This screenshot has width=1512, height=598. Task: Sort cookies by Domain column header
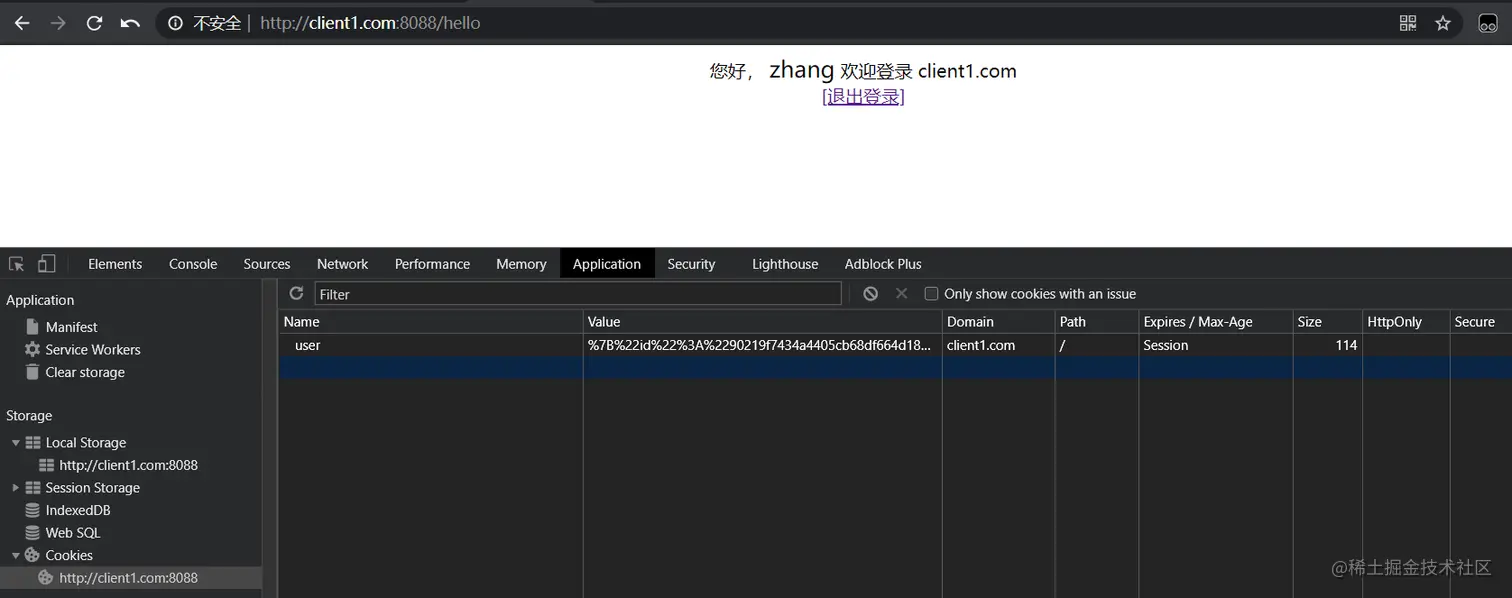tap(998, 322)
